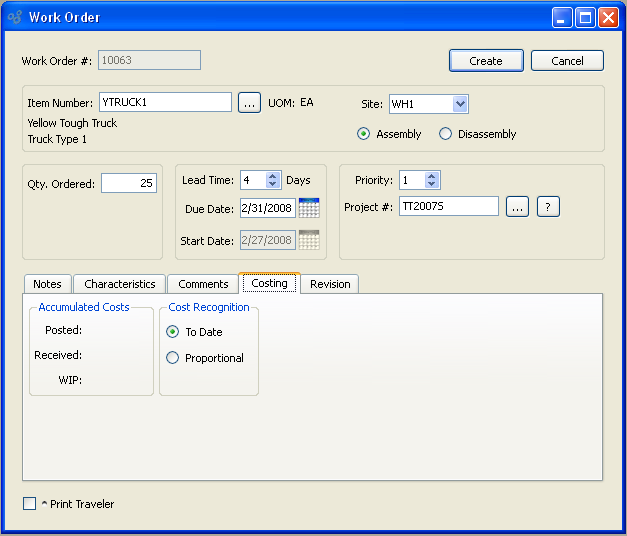Click the Create button
This screenshot has width=627, height=536.
486,61
